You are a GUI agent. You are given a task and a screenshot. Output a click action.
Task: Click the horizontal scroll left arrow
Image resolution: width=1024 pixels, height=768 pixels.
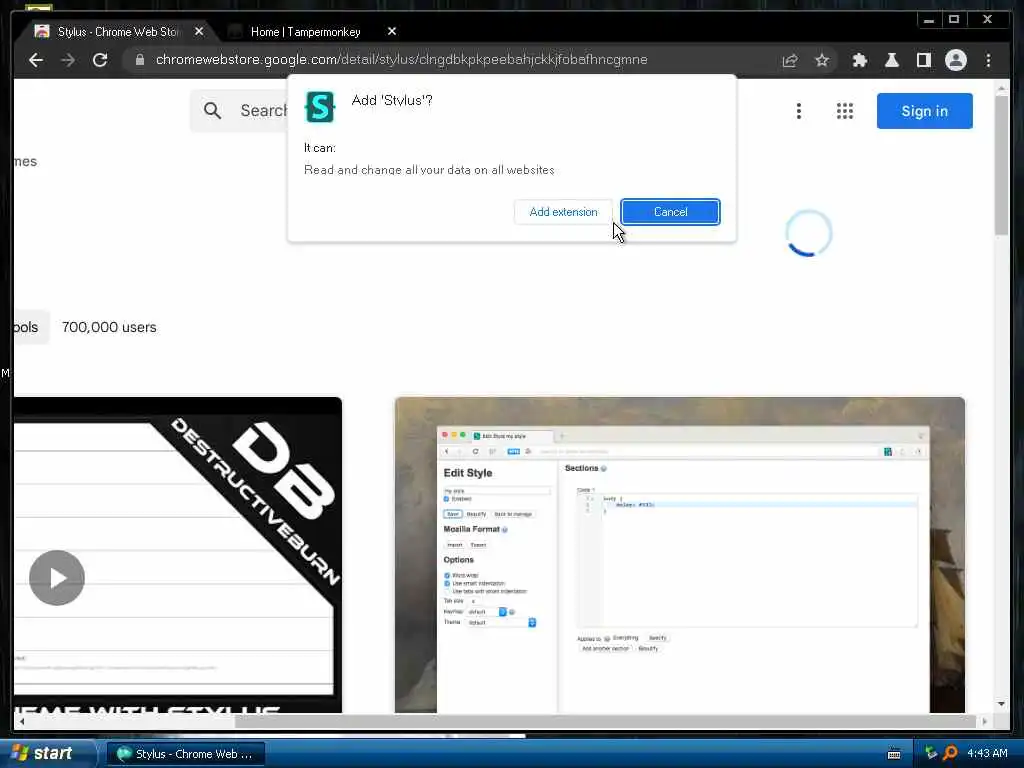click(22, 722)
